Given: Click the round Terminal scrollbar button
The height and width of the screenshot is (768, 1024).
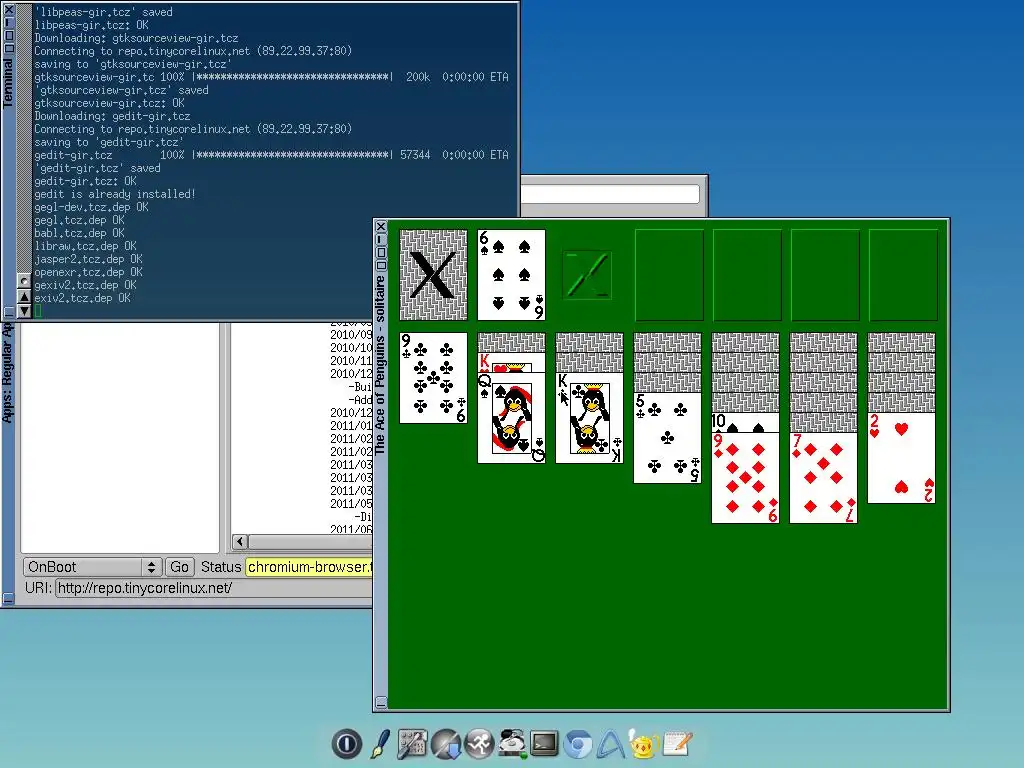Looking at the screenshot, I should [24, 281].
